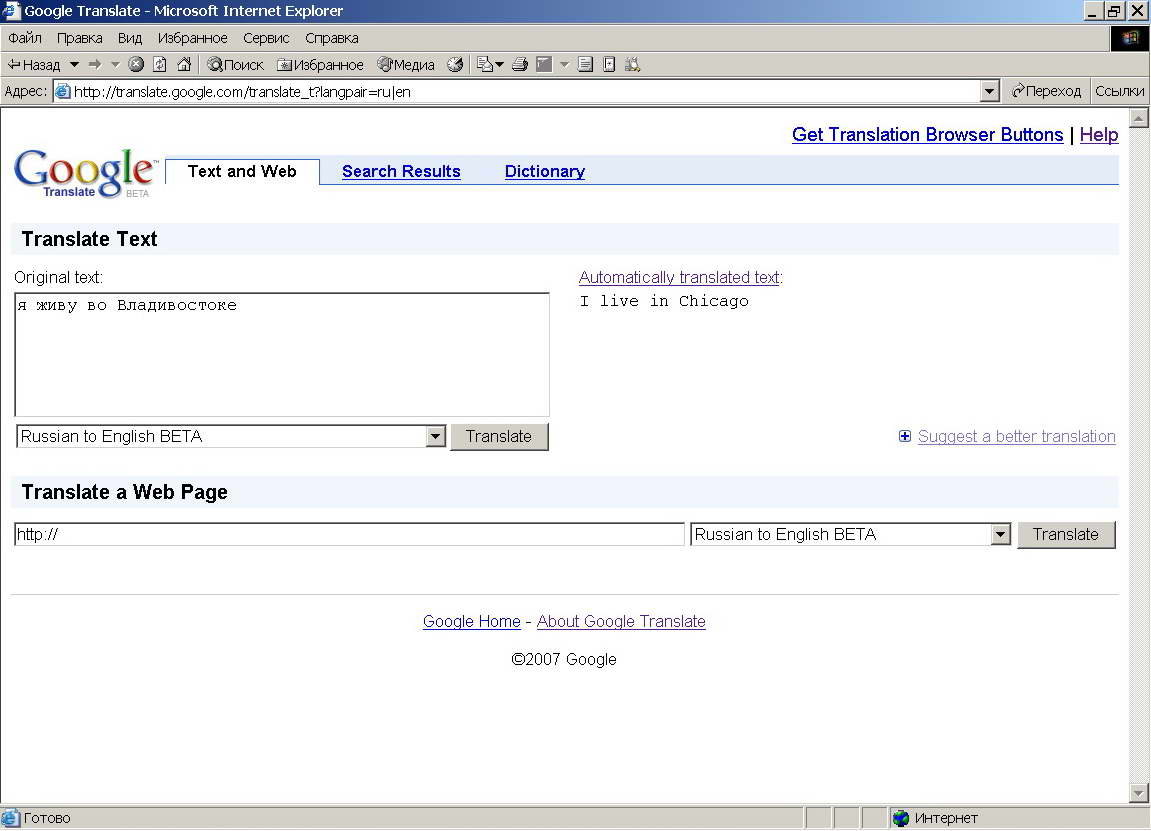This screenshot has height=831, width=1151.
Task: Open the Справка menu
Action: [x=332, y=38]
